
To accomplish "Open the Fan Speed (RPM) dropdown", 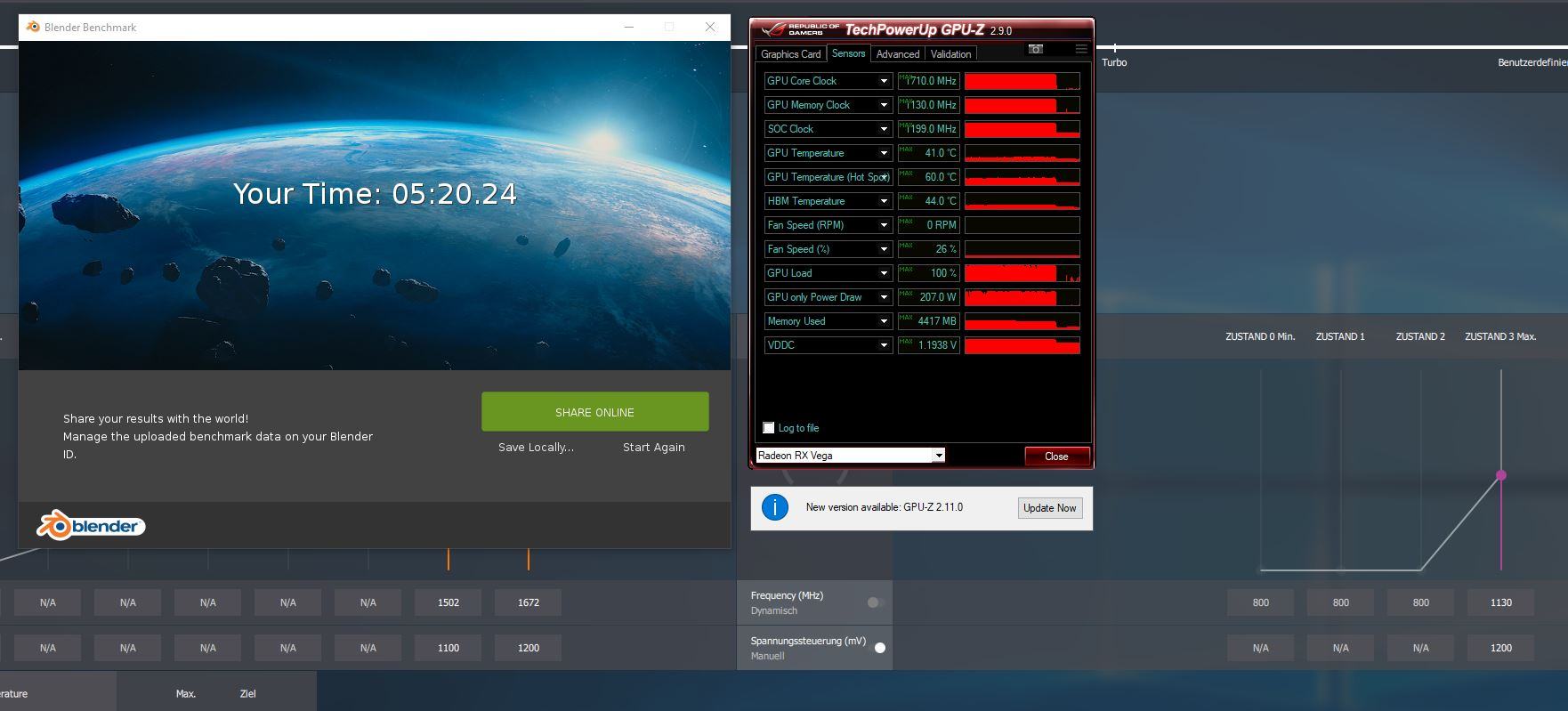I will 884,225.
